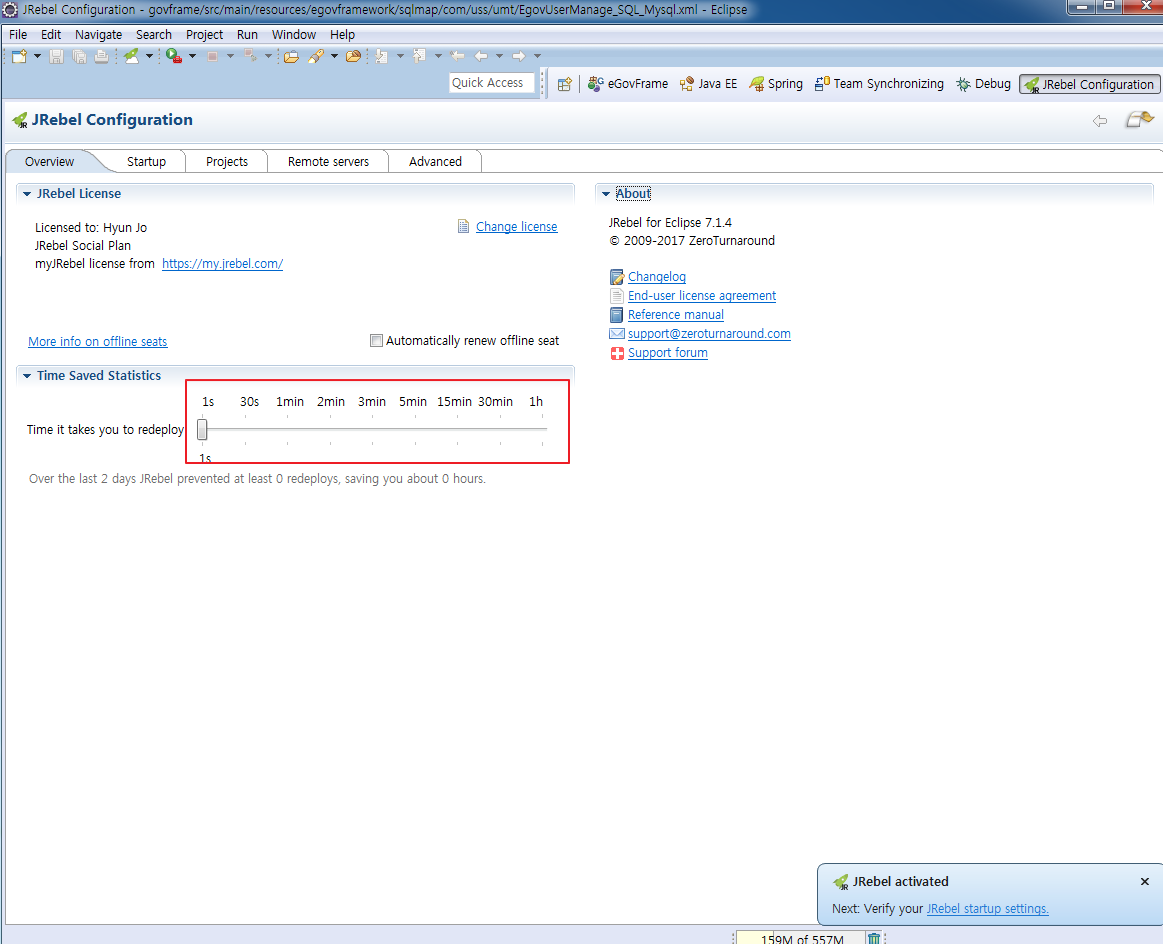The image size is (1163, 944).
Task: Click the Print toolbar icon
Action: pos(102,56)
